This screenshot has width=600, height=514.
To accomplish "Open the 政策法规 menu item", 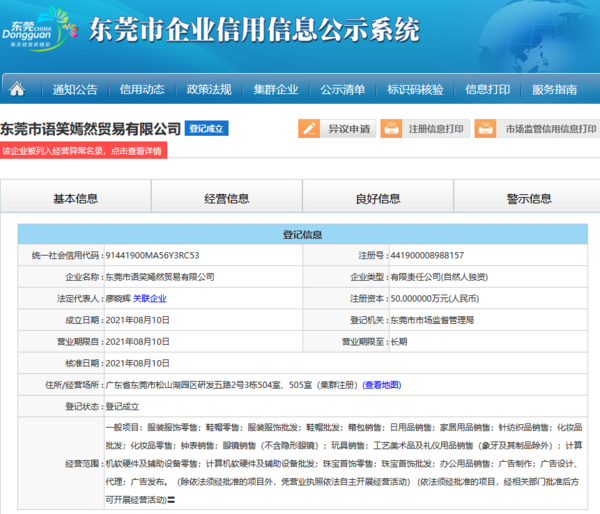I will point(209,90).
